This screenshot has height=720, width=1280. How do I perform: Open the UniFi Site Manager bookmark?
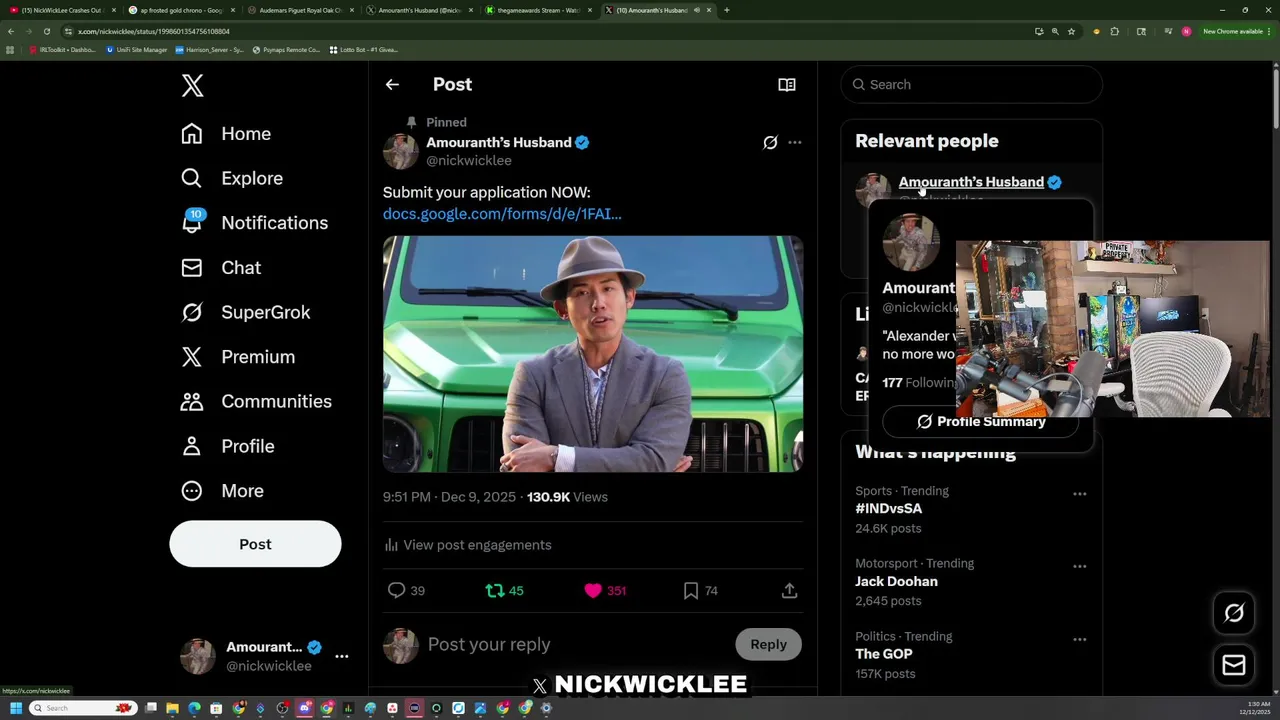(137, 50)
